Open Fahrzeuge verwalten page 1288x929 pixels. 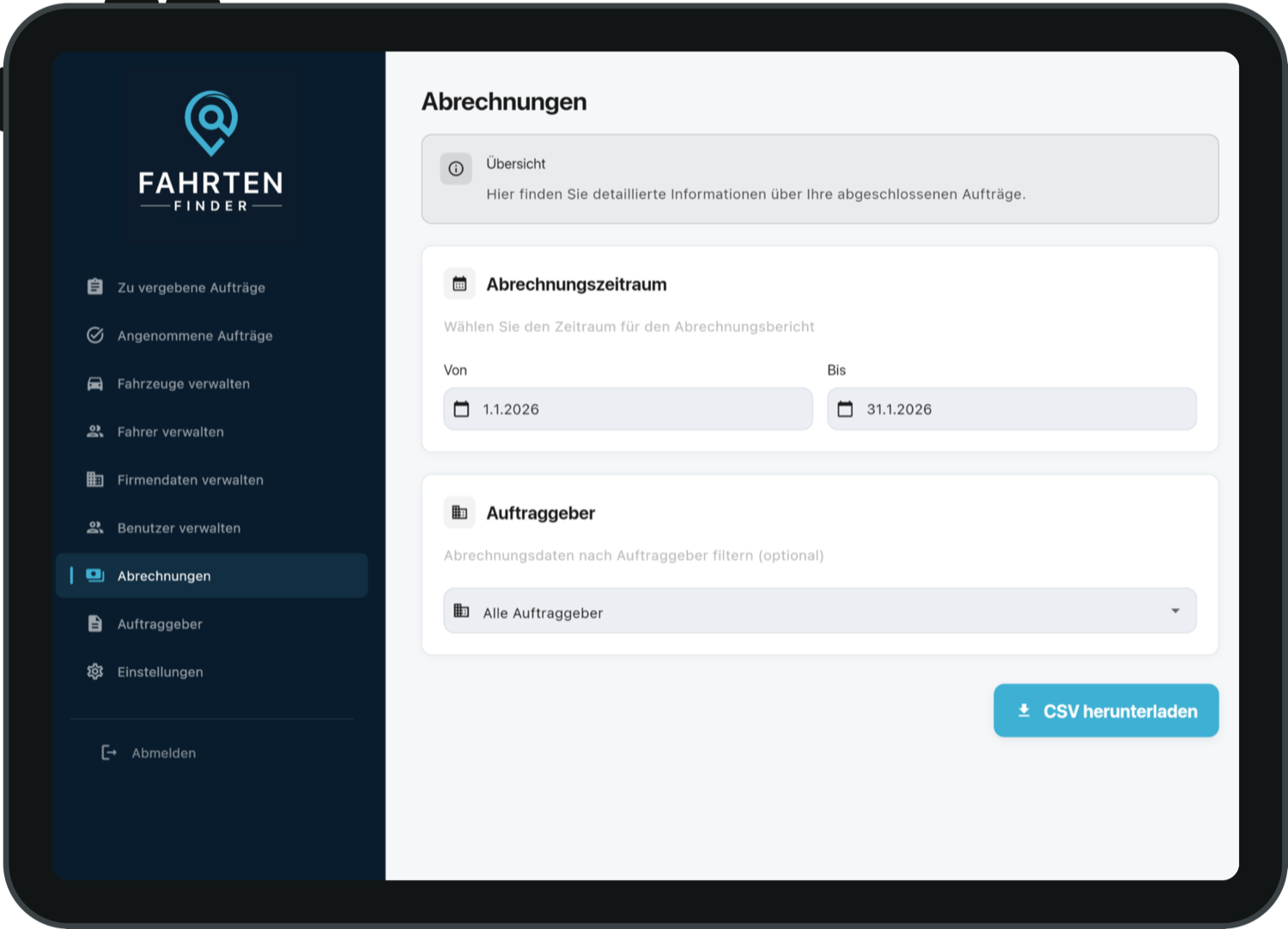(x=212, y=383)
